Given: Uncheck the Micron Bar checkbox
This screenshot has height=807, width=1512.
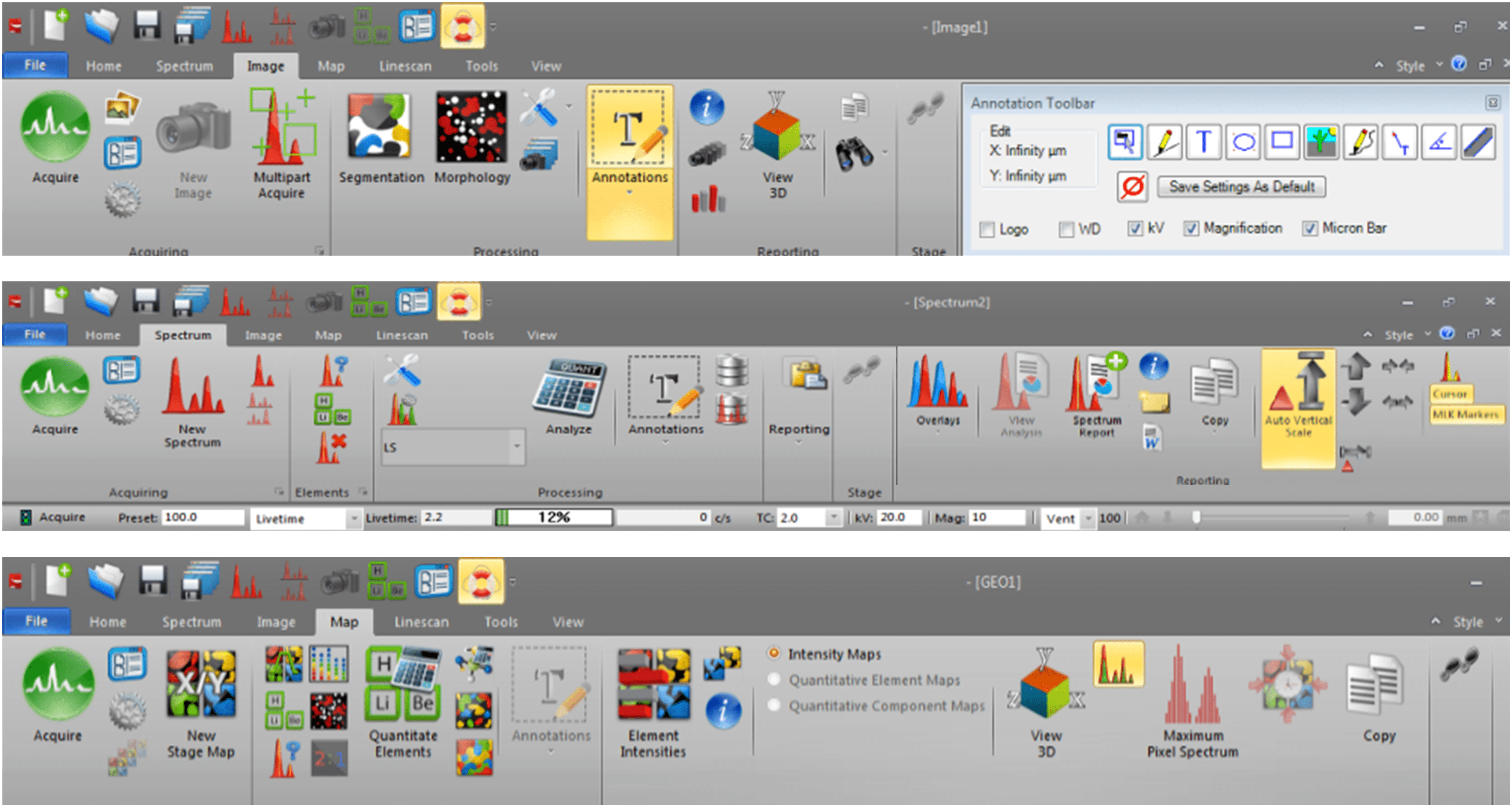Looking at the screenshot, I should 1309,229.
